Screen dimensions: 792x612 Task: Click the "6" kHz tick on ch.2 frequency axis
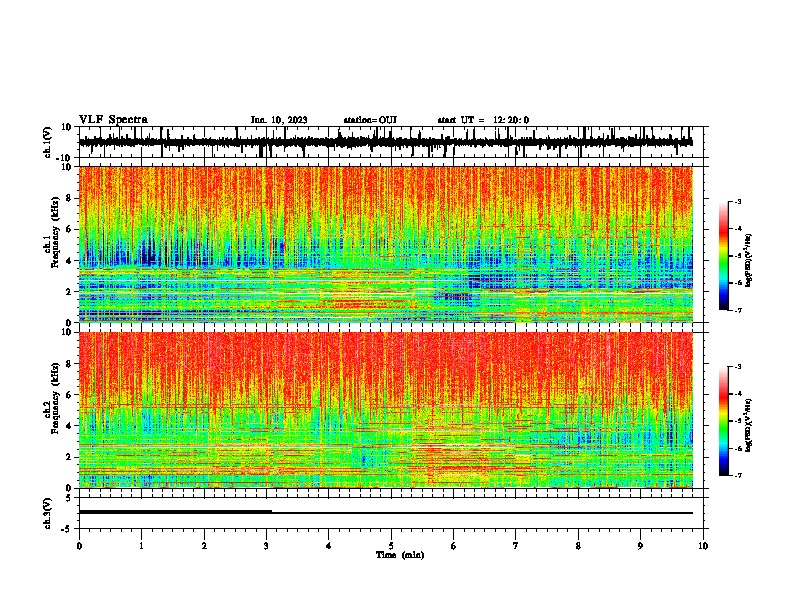pos(69,395)
